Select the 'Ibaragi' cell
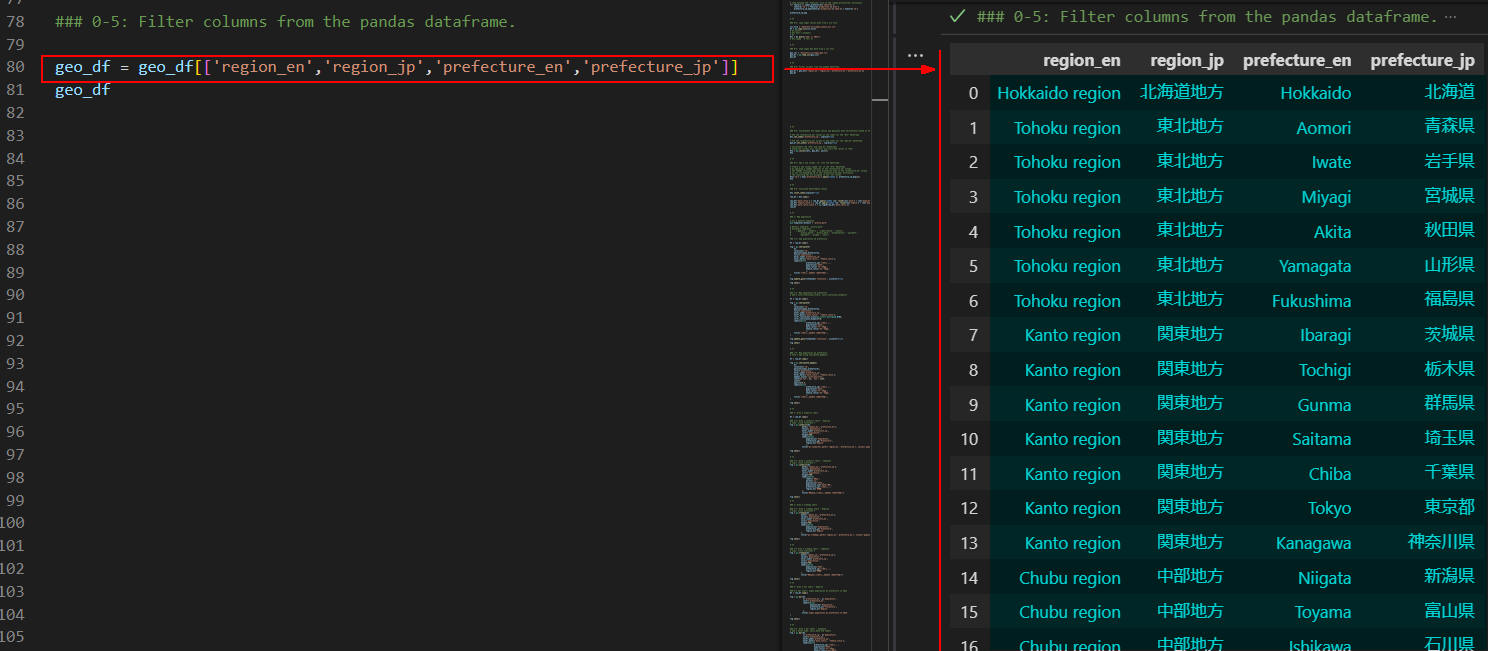This screenshot has height=651, width=1488. tap(1325, 335)
